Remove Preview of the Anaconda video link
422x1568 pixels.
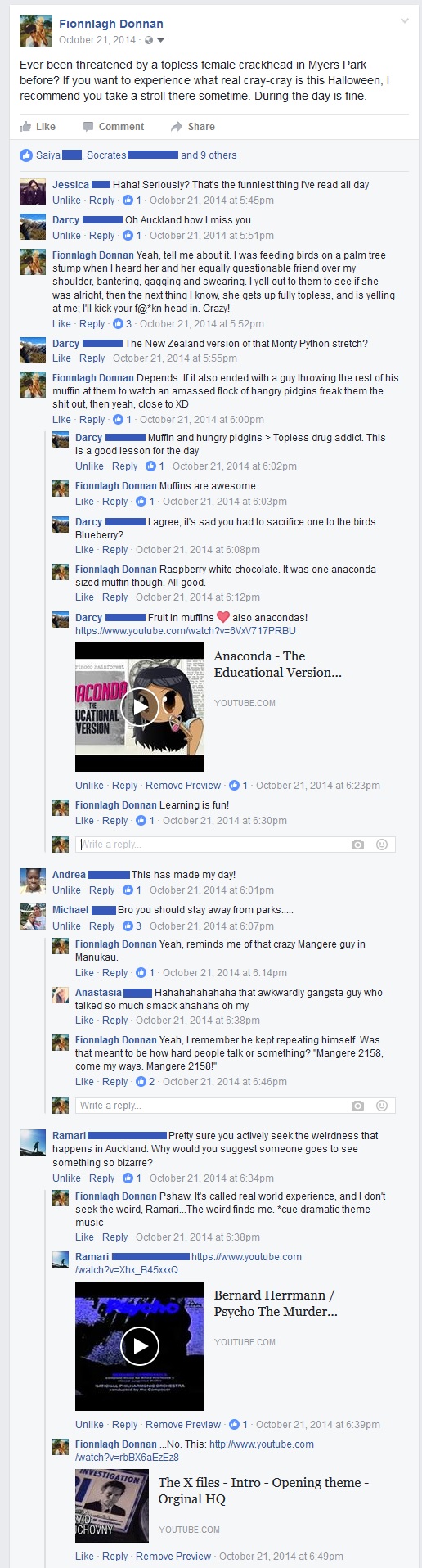[x=183, y=786]
